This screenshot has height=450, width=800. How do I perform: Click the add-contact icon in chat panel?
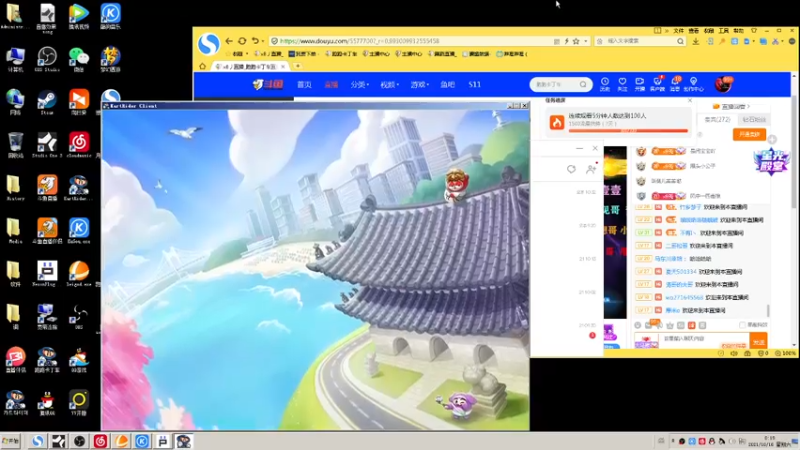pyautogui.click(x=591, y=169)
